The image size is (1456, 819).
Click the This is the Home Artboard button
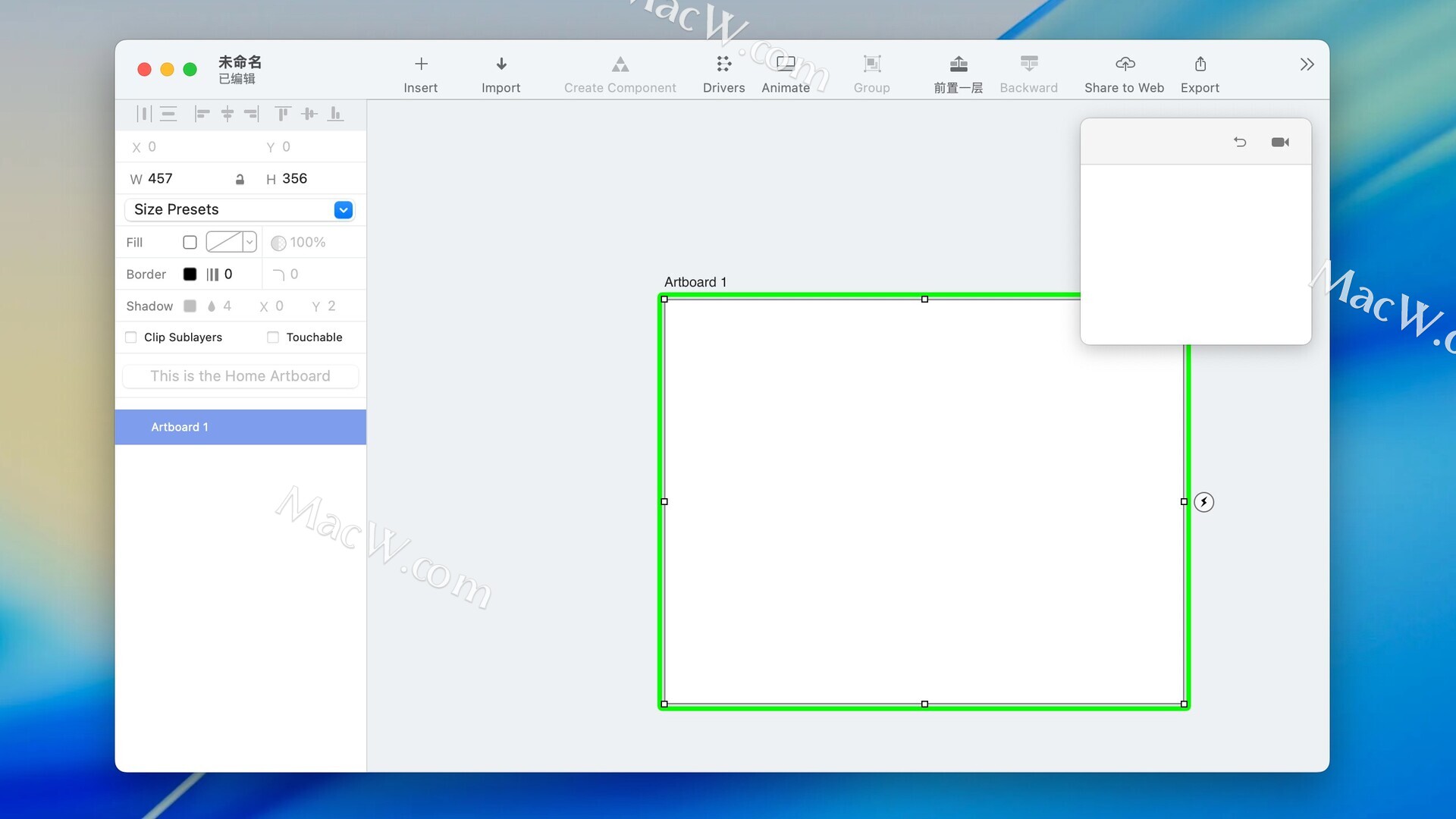click(x=240, y=376)
